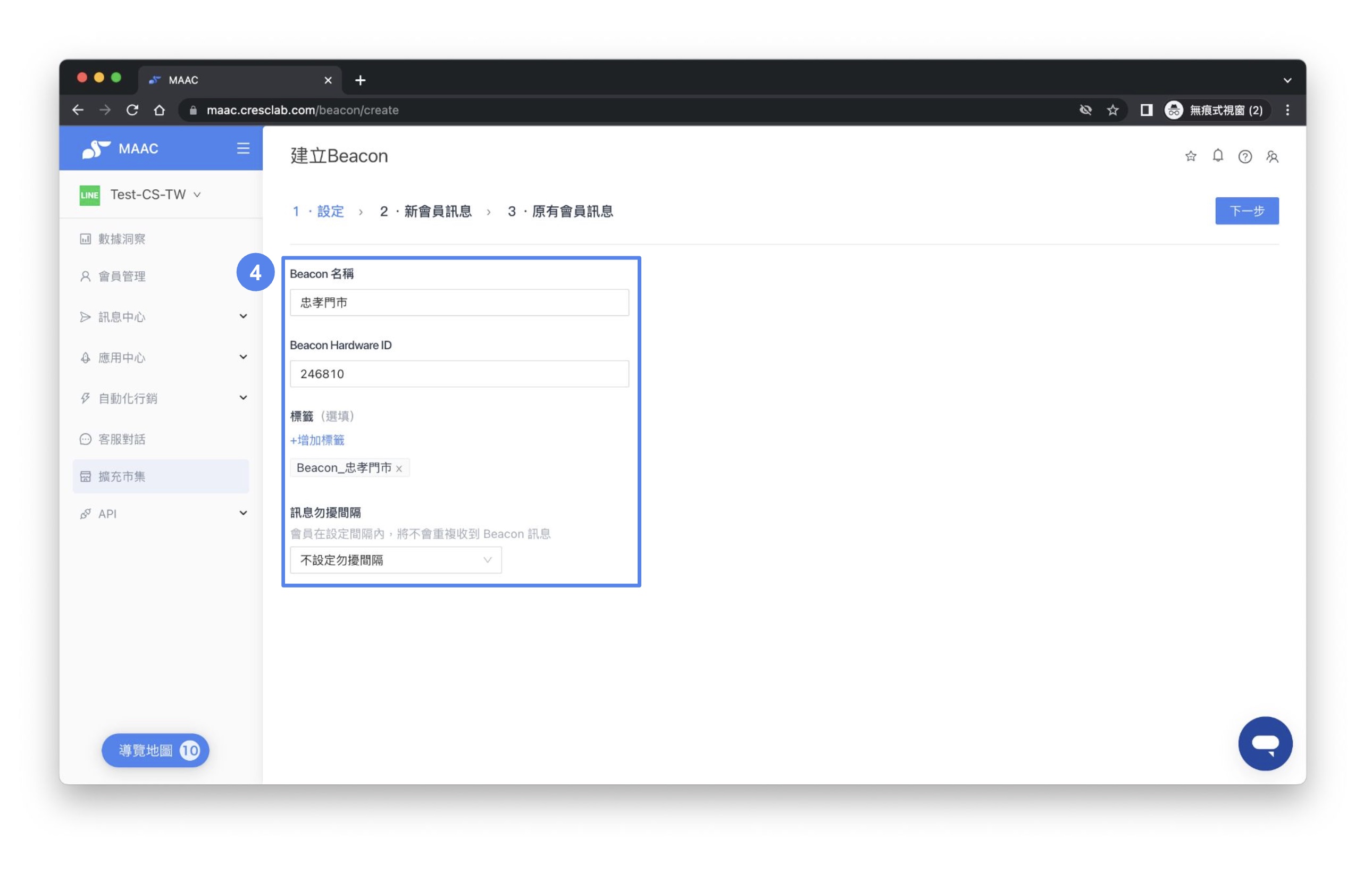
Task: Open the 導覽地圖 guide button
Action: pyautogui.click(x=155, y=751)
